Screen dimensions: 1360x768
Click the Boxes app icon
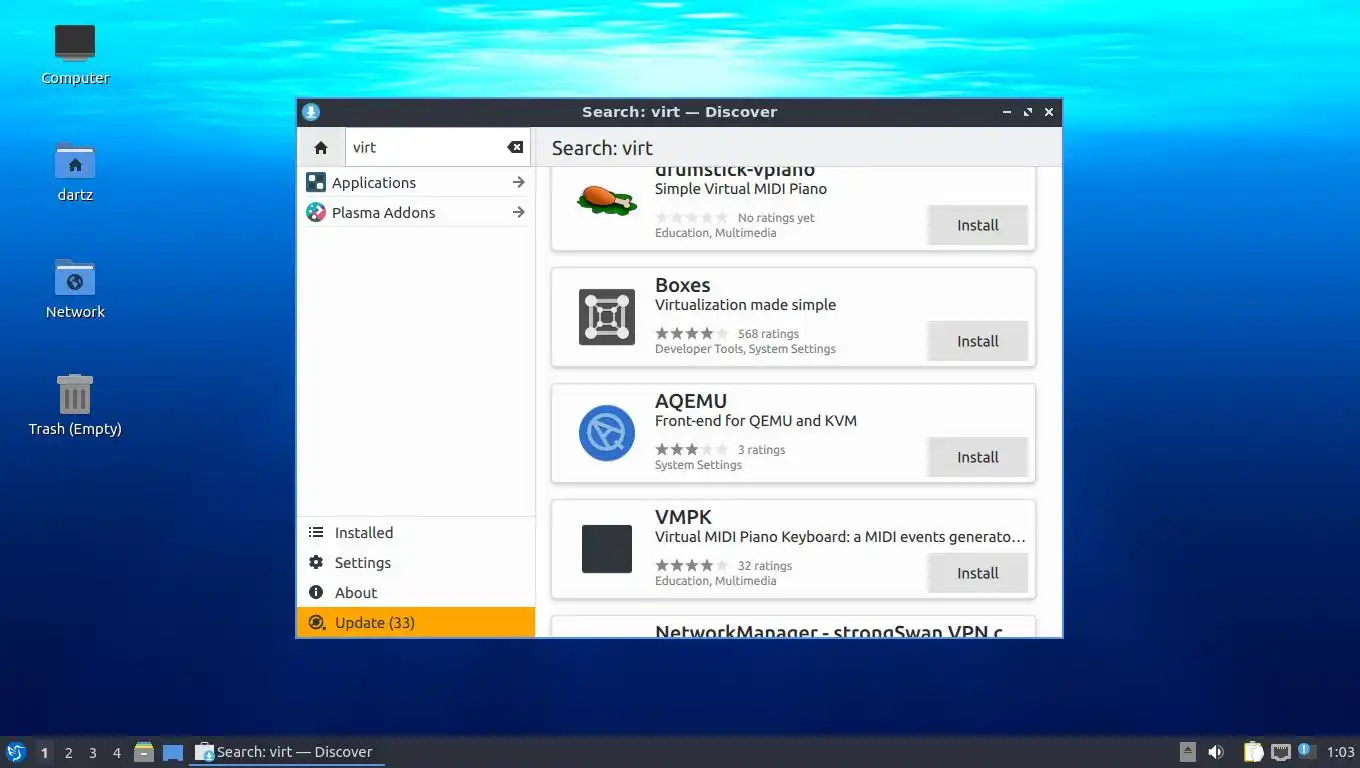607,317
